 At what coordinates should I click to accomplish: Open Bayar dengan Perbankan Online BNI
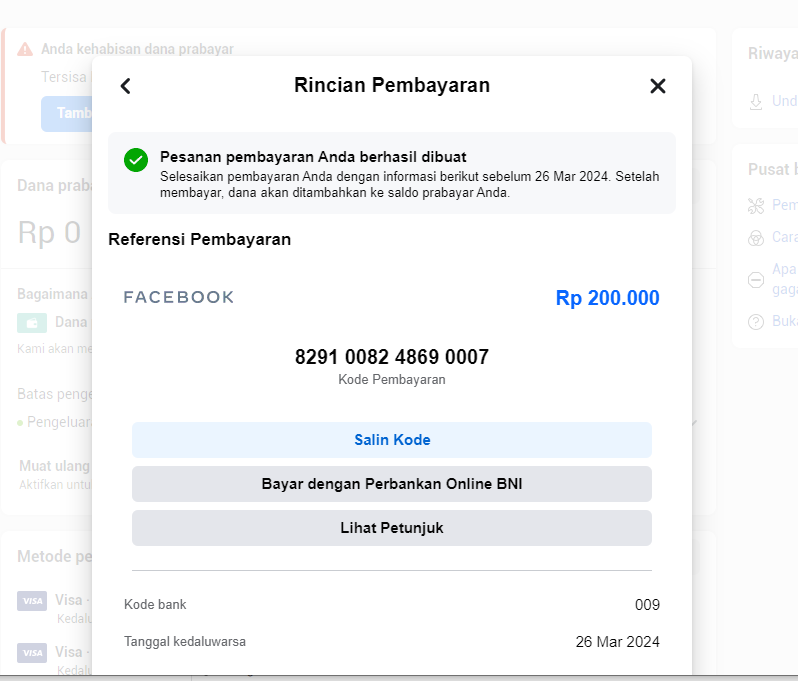click(x=392, y=484)
